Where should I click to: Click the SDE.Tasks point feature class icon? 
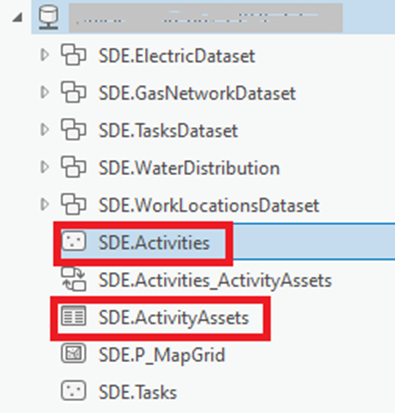(74, 391)
